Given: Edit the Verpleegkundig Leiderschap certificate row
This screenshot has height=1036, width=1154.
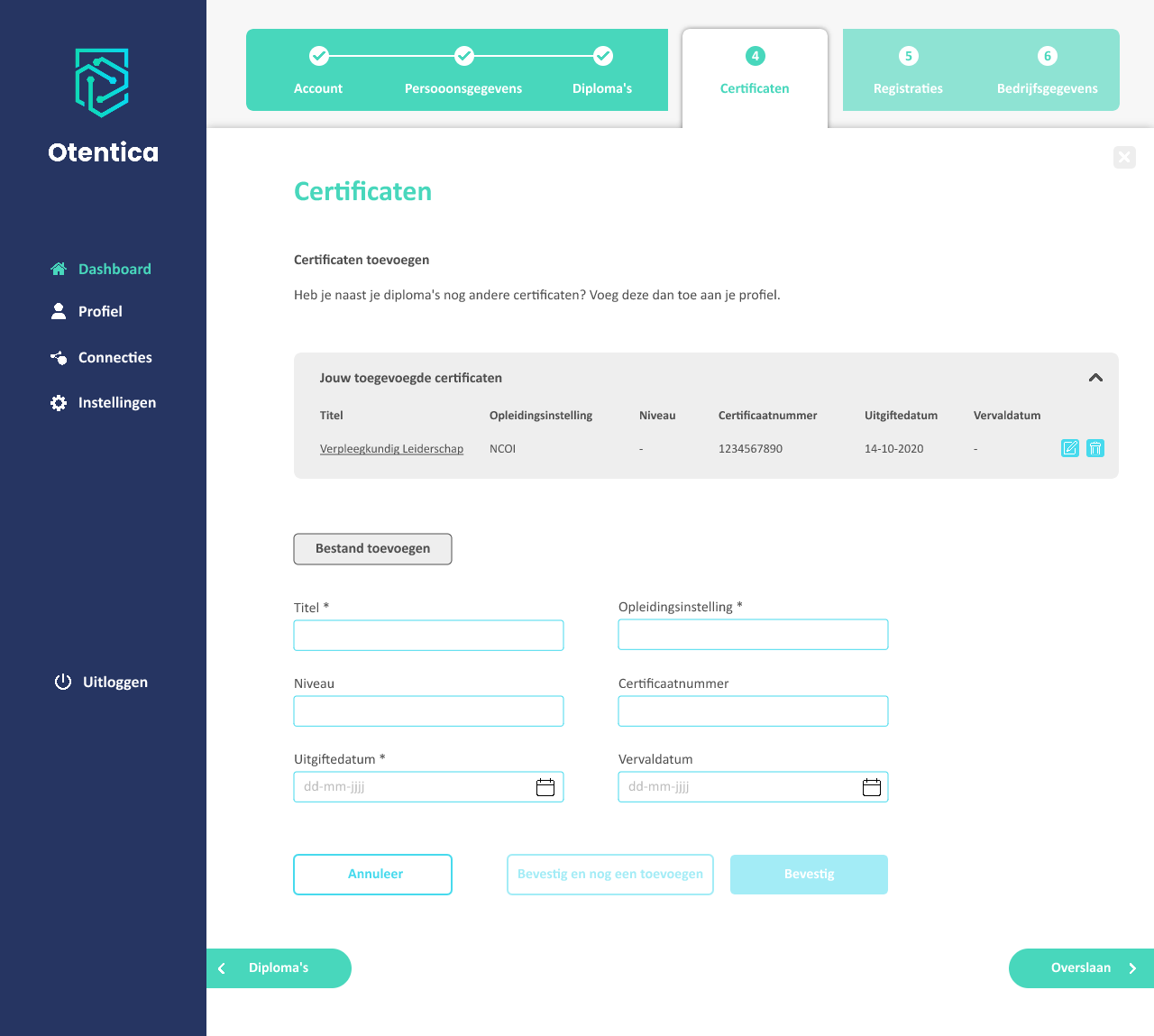Looking at the screenshot, I should pos(1070,448).
